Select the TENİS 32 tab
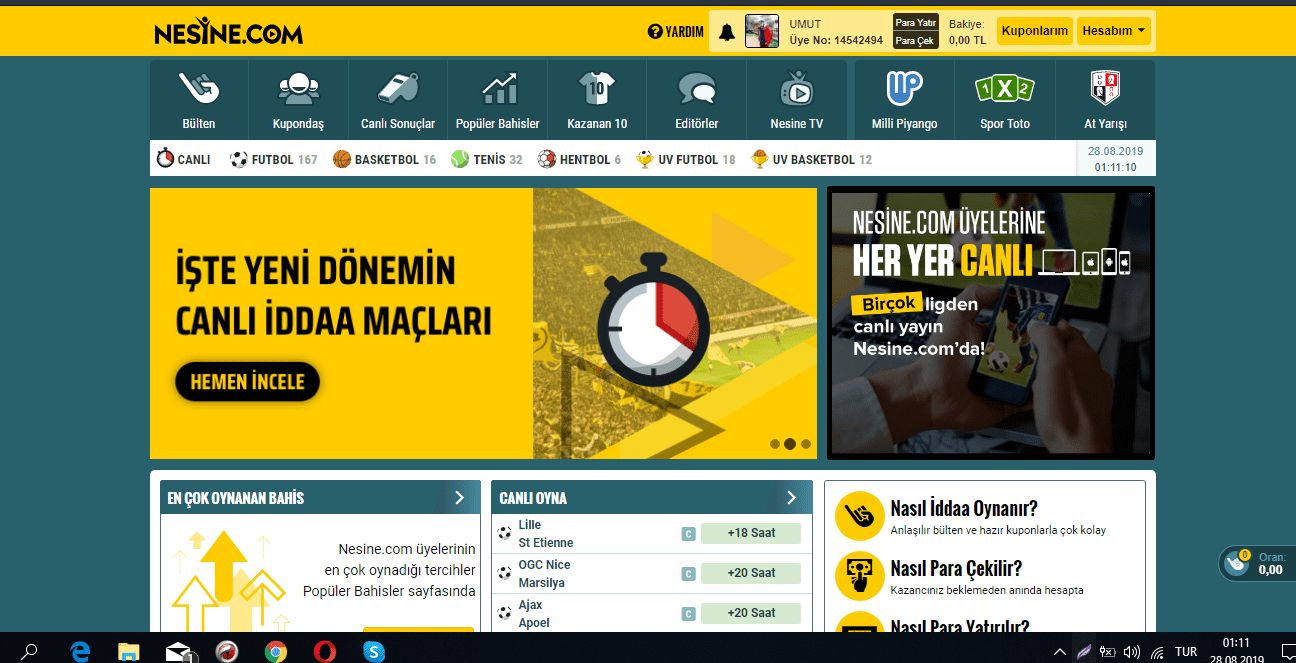 point(487,159)
